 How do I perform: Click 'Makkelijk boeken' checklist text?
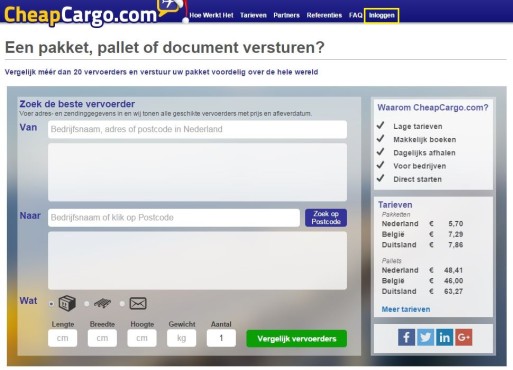click(x=424, y=140)
